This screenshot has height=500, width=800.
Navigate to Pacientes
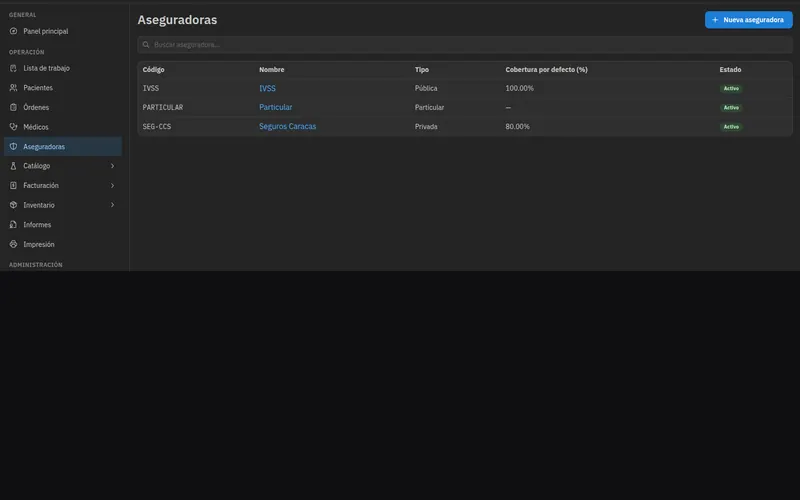coord(63,88)
